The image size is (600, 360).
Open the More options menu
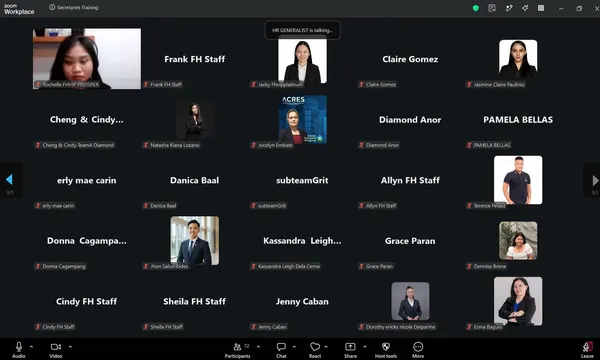point(418,349)
